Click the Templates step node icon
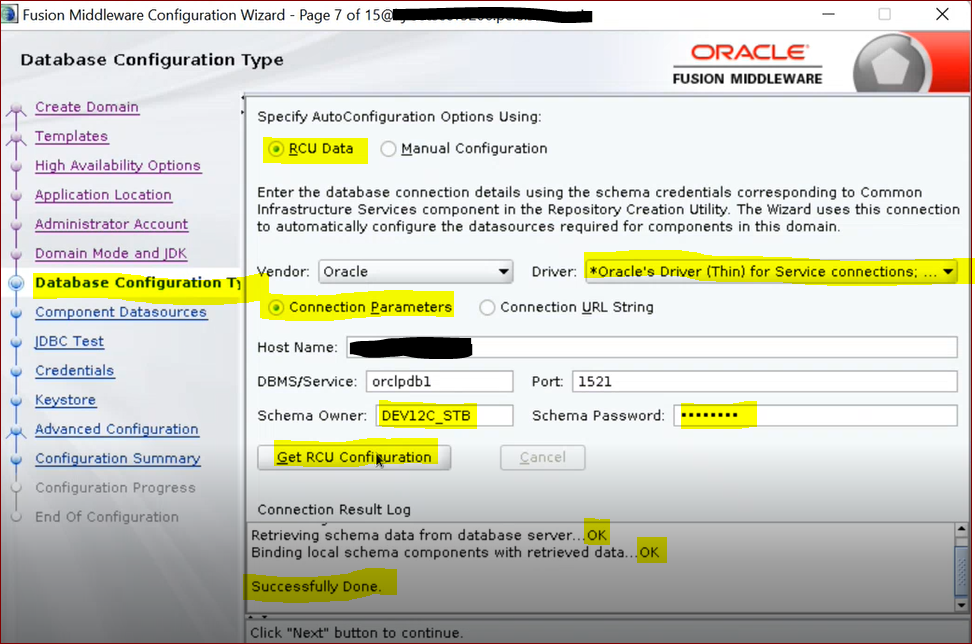The image size is (976, 644). (16, 138)
